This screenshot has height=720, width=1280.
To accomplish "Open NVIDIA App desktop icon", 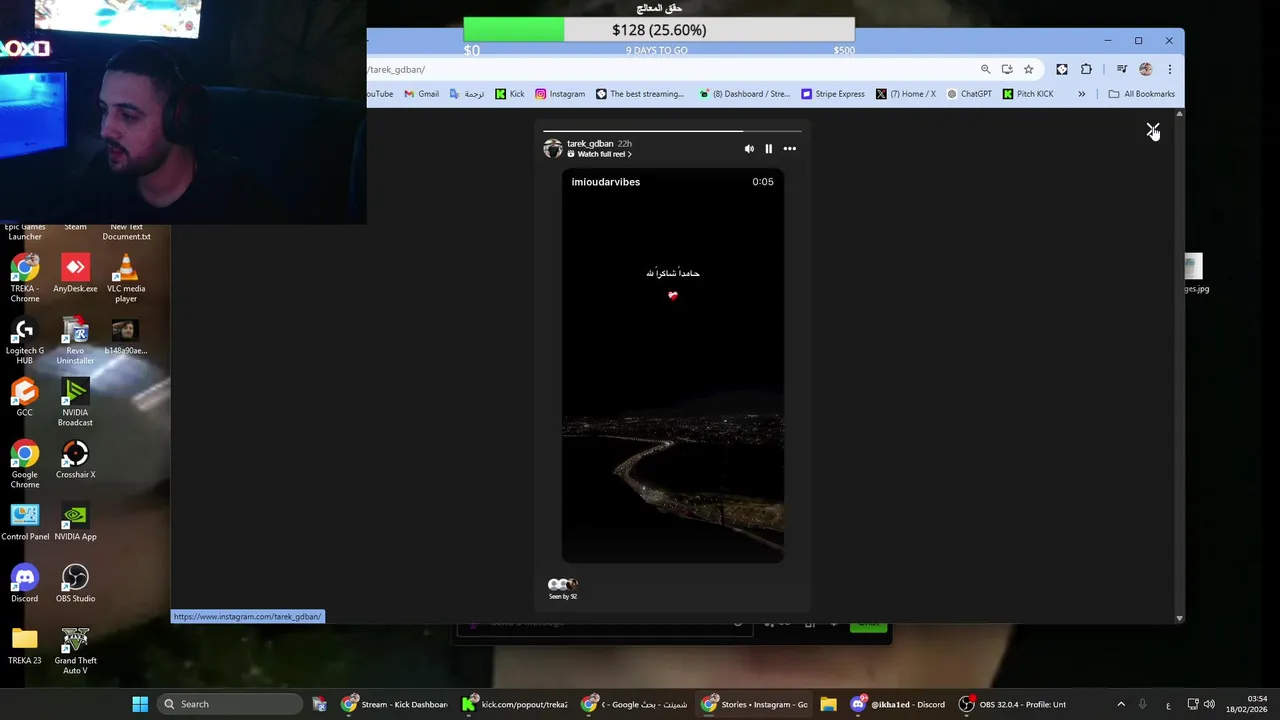I will point(75,522).
